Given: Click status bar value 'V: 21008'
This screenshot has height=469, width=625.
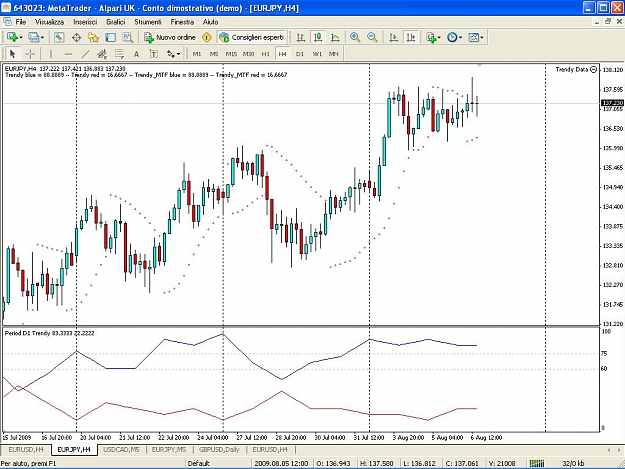Looking at the screenshot, I should pos(502,463).
